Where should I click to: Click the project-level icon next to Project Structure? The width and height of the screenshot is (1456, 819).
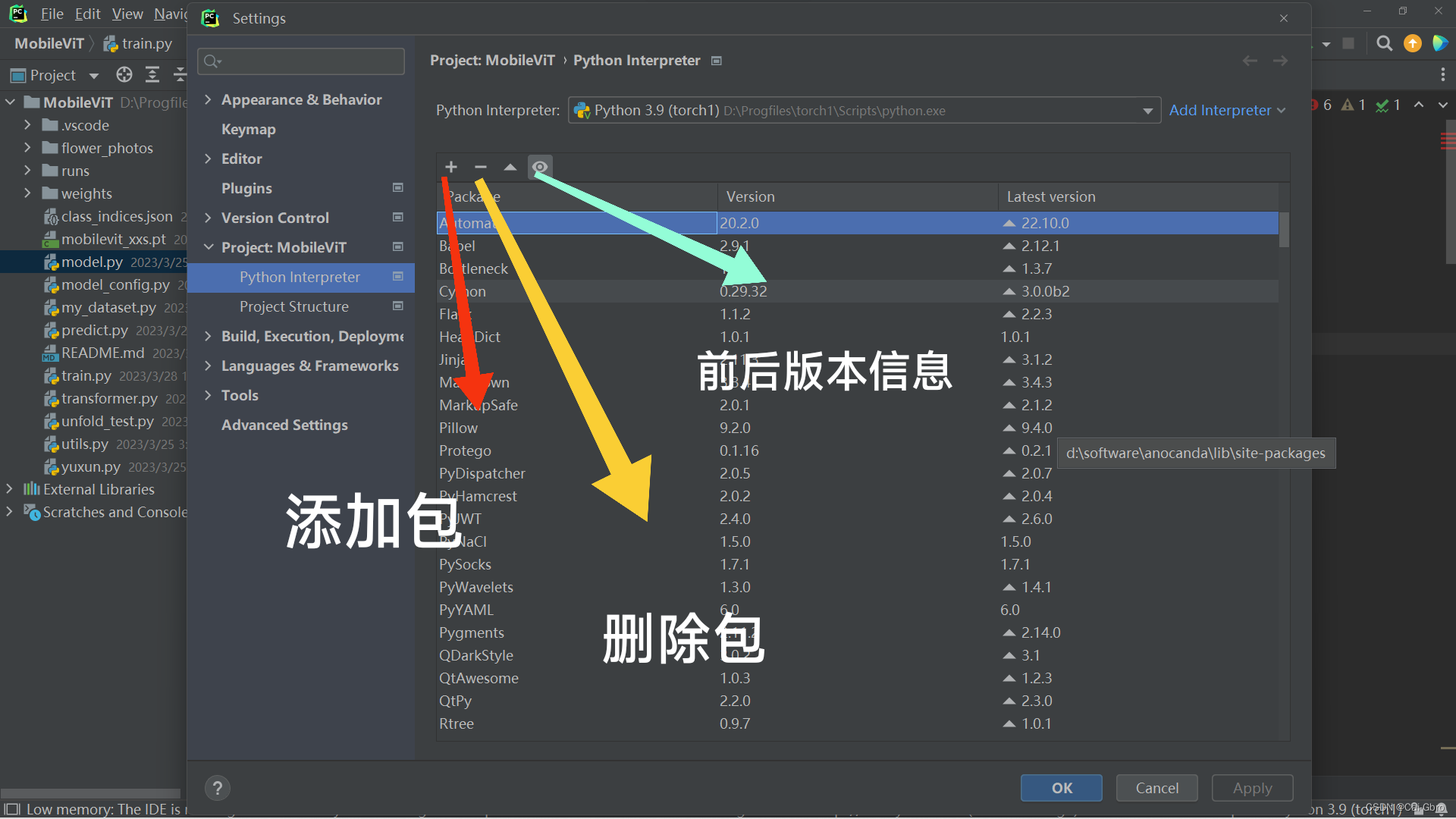(398, 306)
